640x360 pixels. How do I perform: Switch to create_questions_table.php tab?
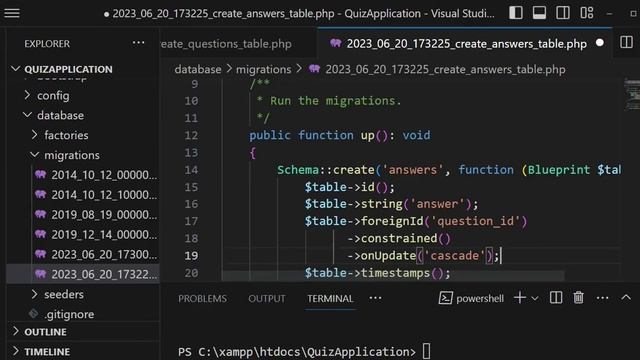226,44
